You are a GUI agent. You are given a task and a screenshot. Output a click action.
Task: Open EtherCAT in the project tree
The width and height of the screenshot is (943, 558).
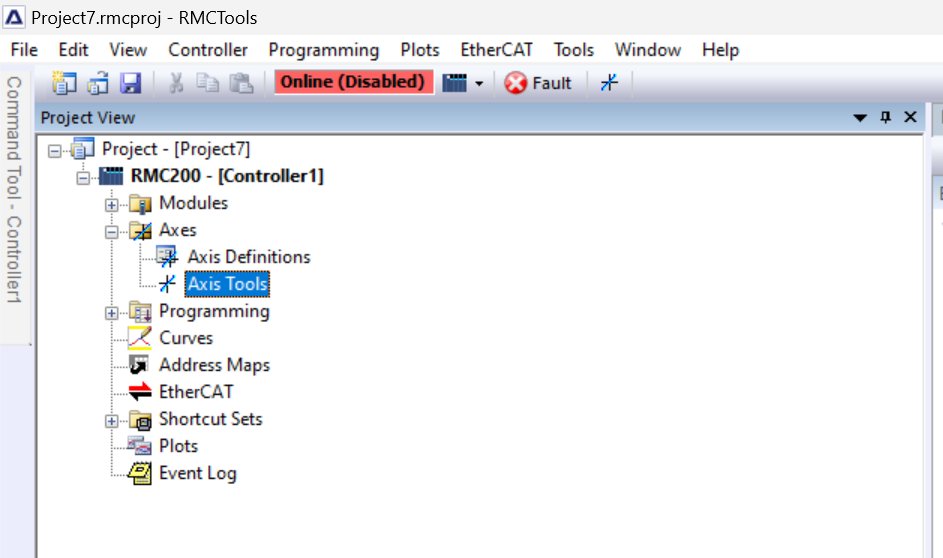coord(195,392)
